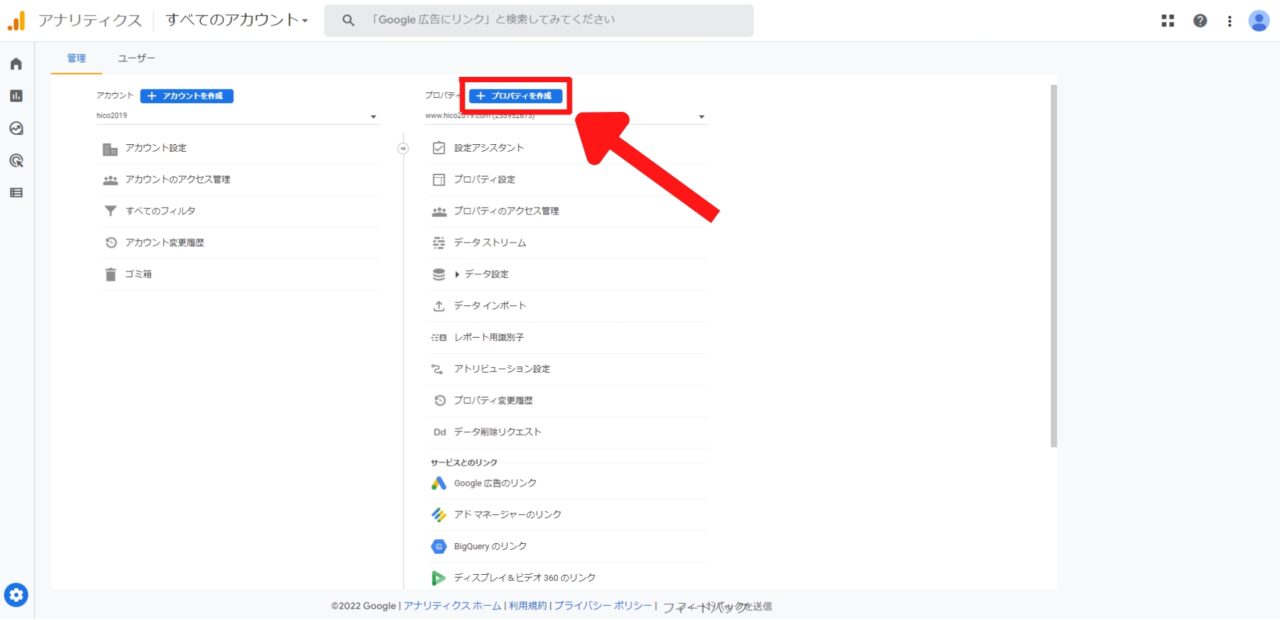1280x620 pixels.
Task: Open the Explore icon in sidebar
Action: coord(16,128)
